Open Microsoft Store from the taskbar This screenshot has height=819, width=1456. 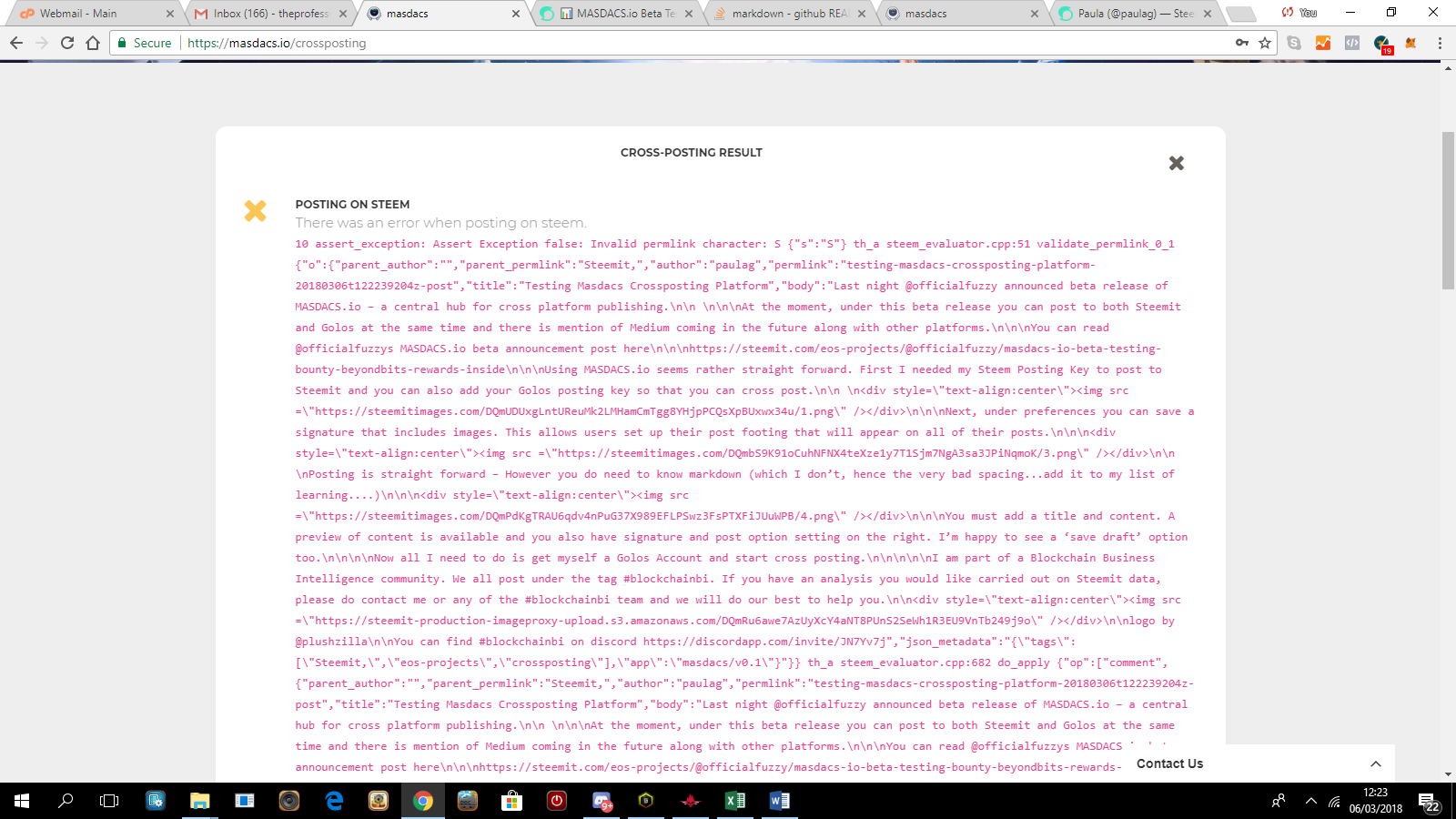(x=512, y=801)
